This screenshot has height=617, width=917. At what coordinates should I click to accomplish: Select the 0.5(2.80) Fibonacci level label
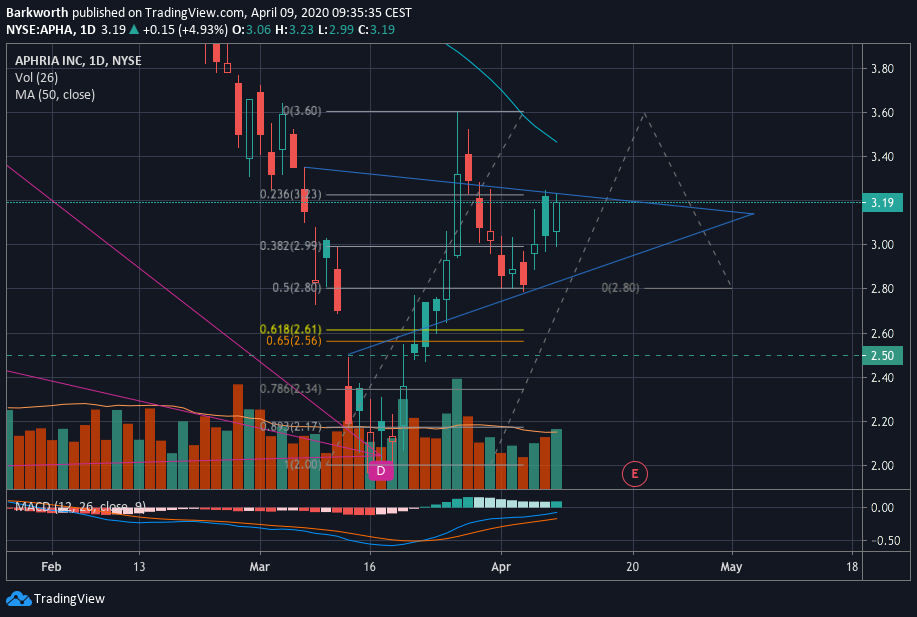297,288
